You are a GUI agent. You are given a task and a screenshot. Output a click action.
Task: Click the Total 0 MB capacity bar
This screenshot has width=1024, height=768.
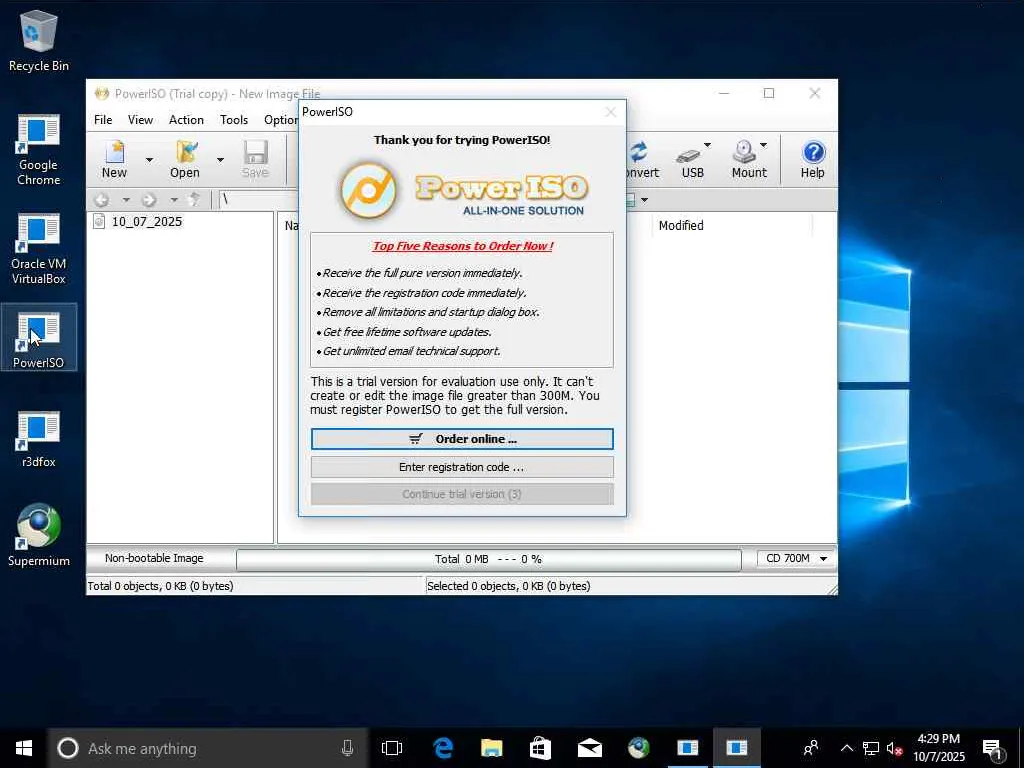(488, 559)
